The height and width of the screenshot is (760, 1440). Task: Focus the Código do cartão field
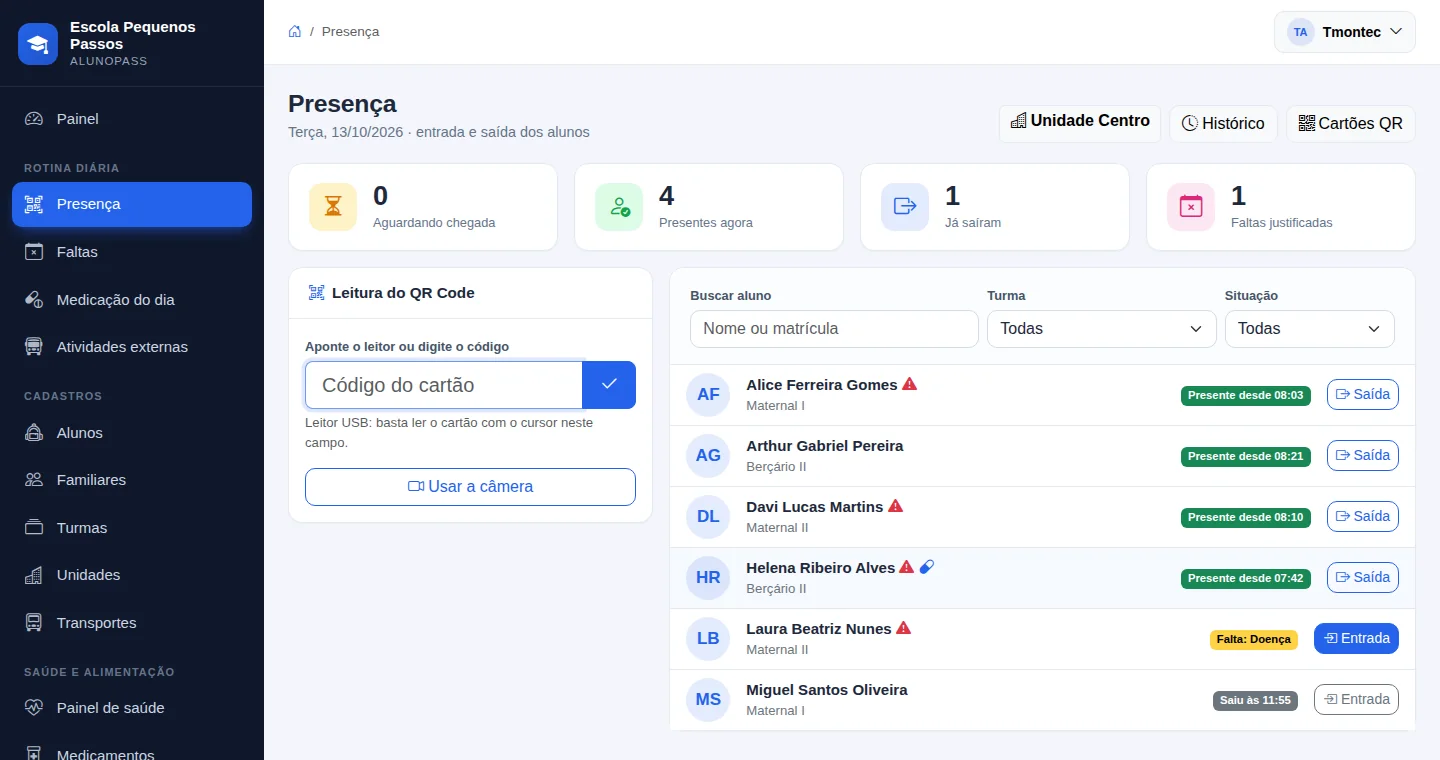click(x=444, y=385)
